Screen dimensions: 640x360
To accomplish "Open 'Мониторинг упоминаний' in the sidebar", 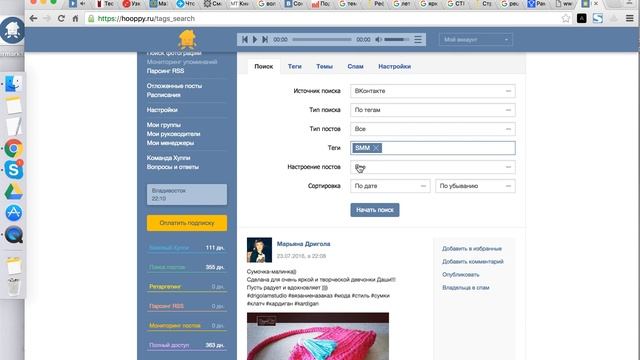I will [182, 62].
